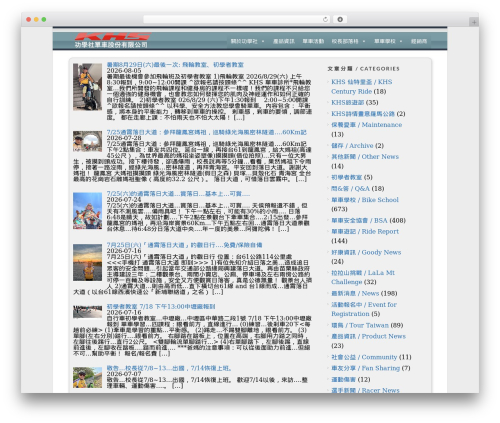Click thumbnail of 敬告 校長 post

click(87, 377)
